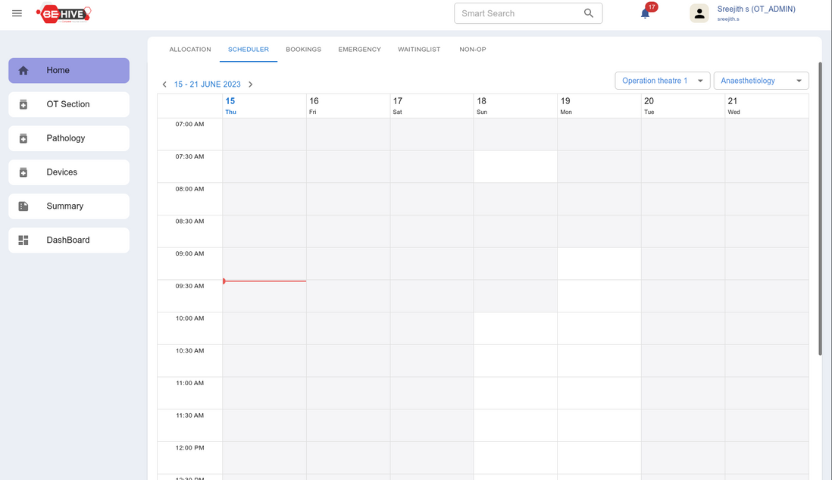
Task: Switch to the Waitinglist tab
Action: pyautogui.click(x=419, y=49)
